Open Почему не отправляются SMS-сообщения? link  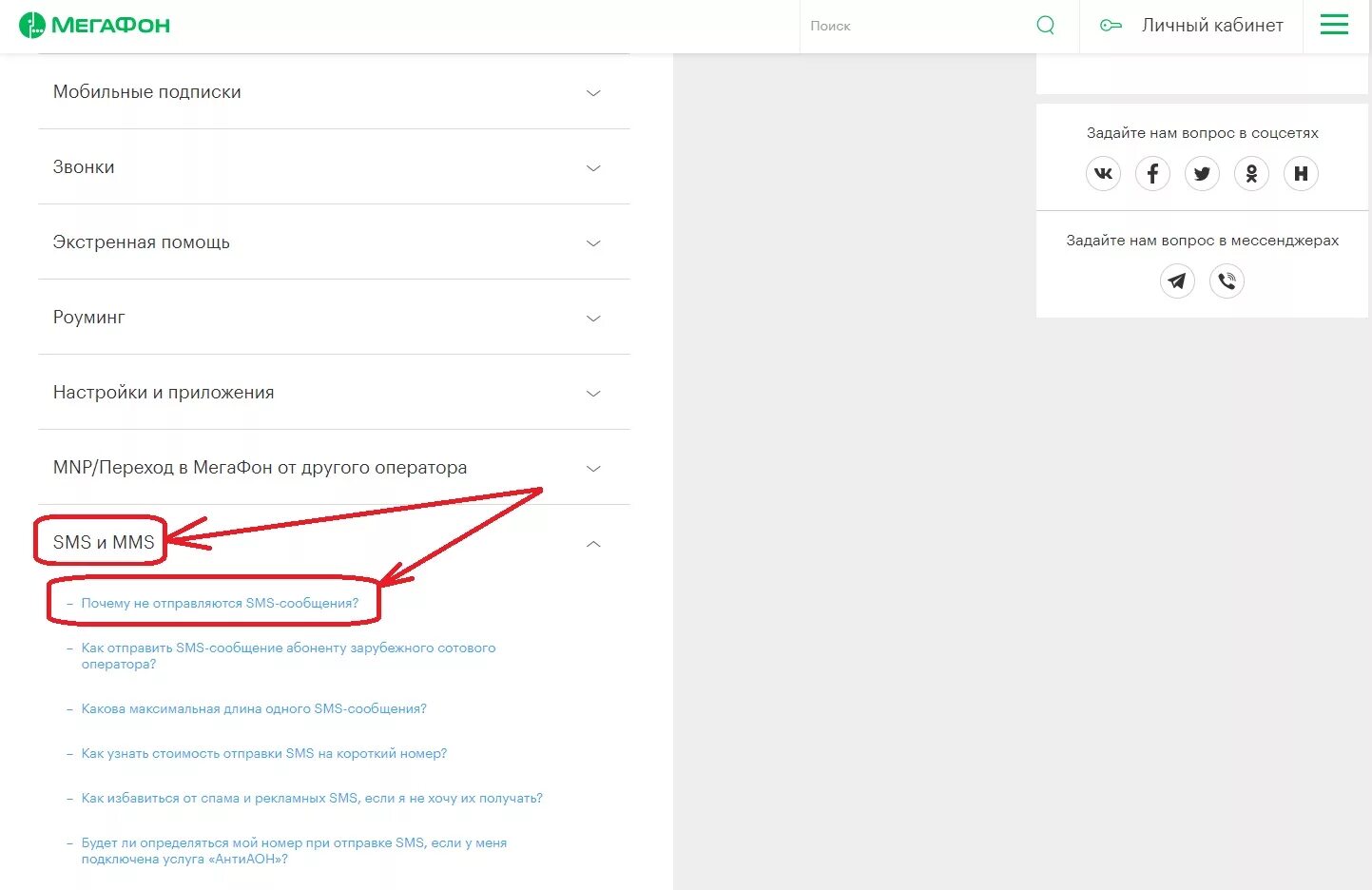click(x=220, y=603)
